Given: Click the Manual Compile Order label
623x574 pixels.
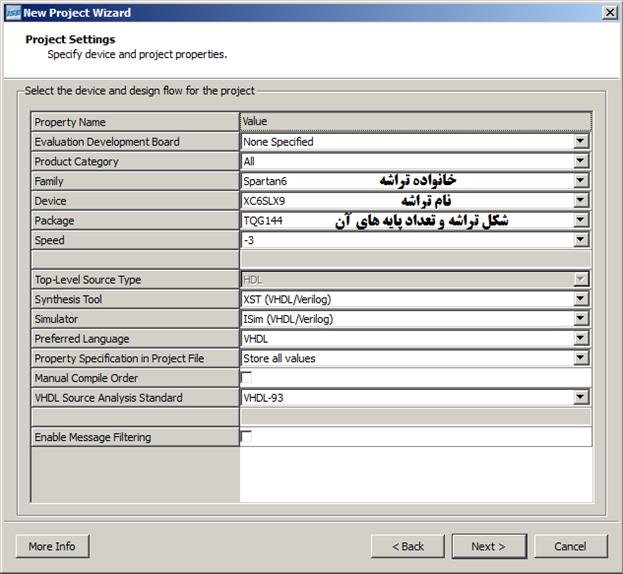Looking at the screenshot, I should pyautogui.click(x=86, y=378).
